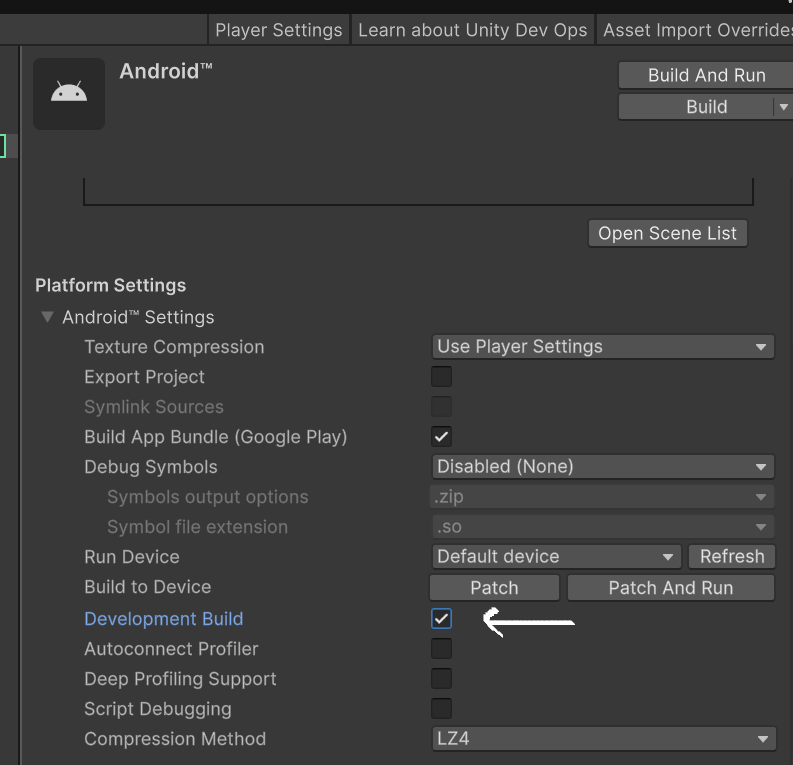
Task: Enable the Autoconnect Profiler checkbox
Action: 441,649
